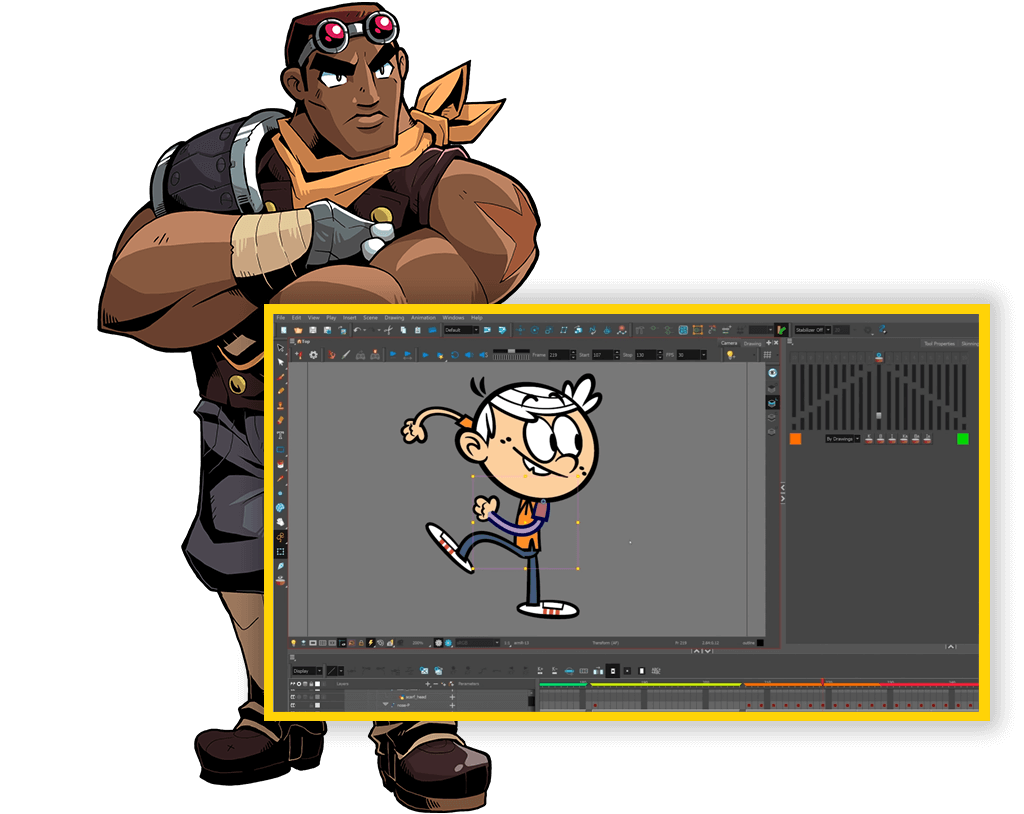
Task: Select the Text tool
Action: 281,435
